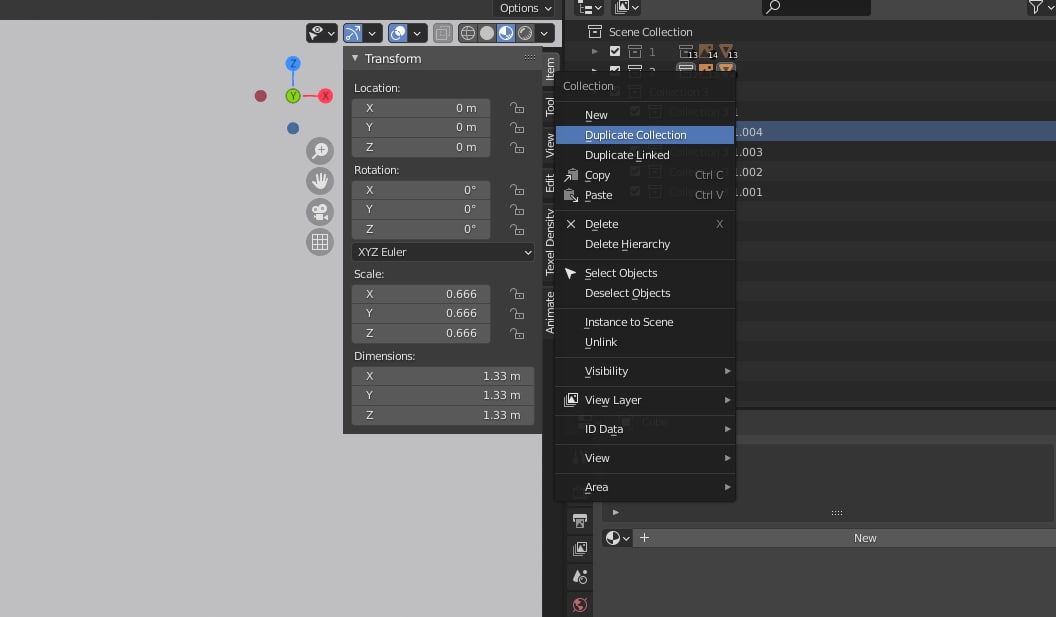Open XYZ Euler rotation mode dropdown
Screen dimensions: 1056x617
(443, 252)
